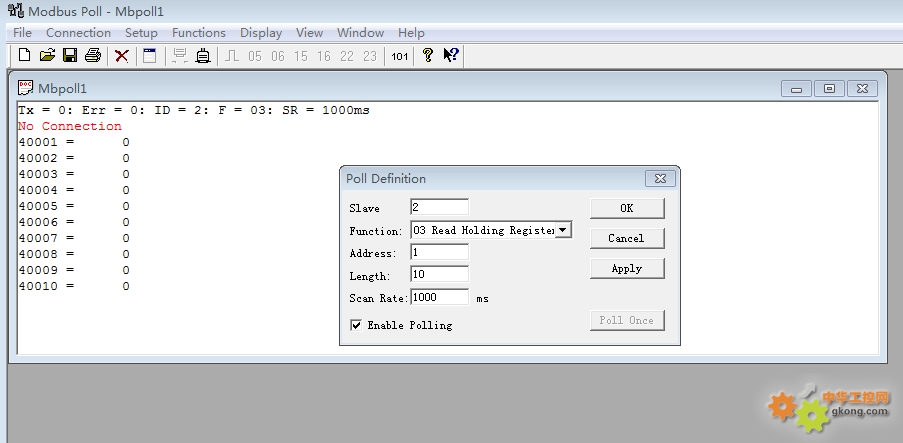Image resolution: width=903 pixels, height=443 pixels.
Task: Click the Open file folder icon
Action: [47, 55]
